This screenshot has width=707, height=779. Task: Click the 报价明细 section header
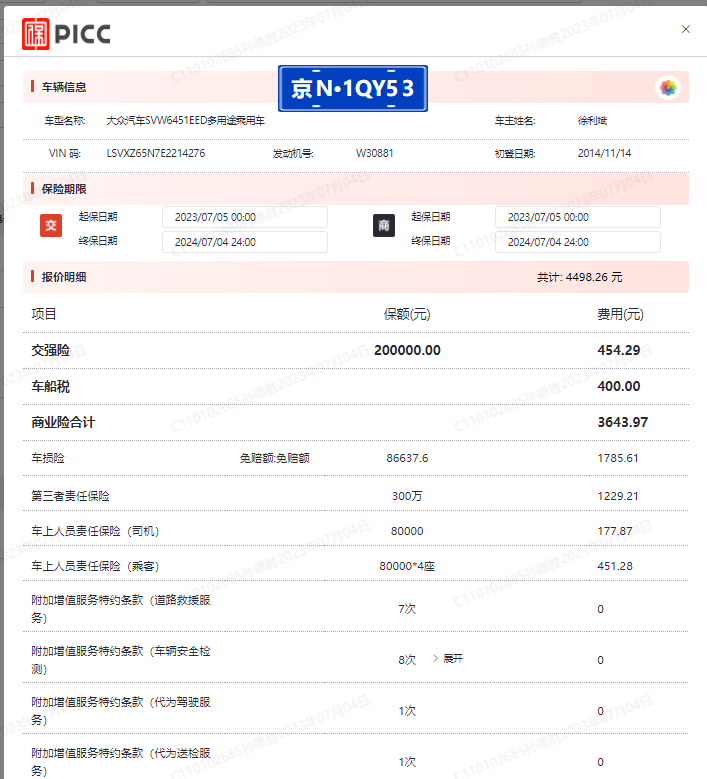[63, 277]
